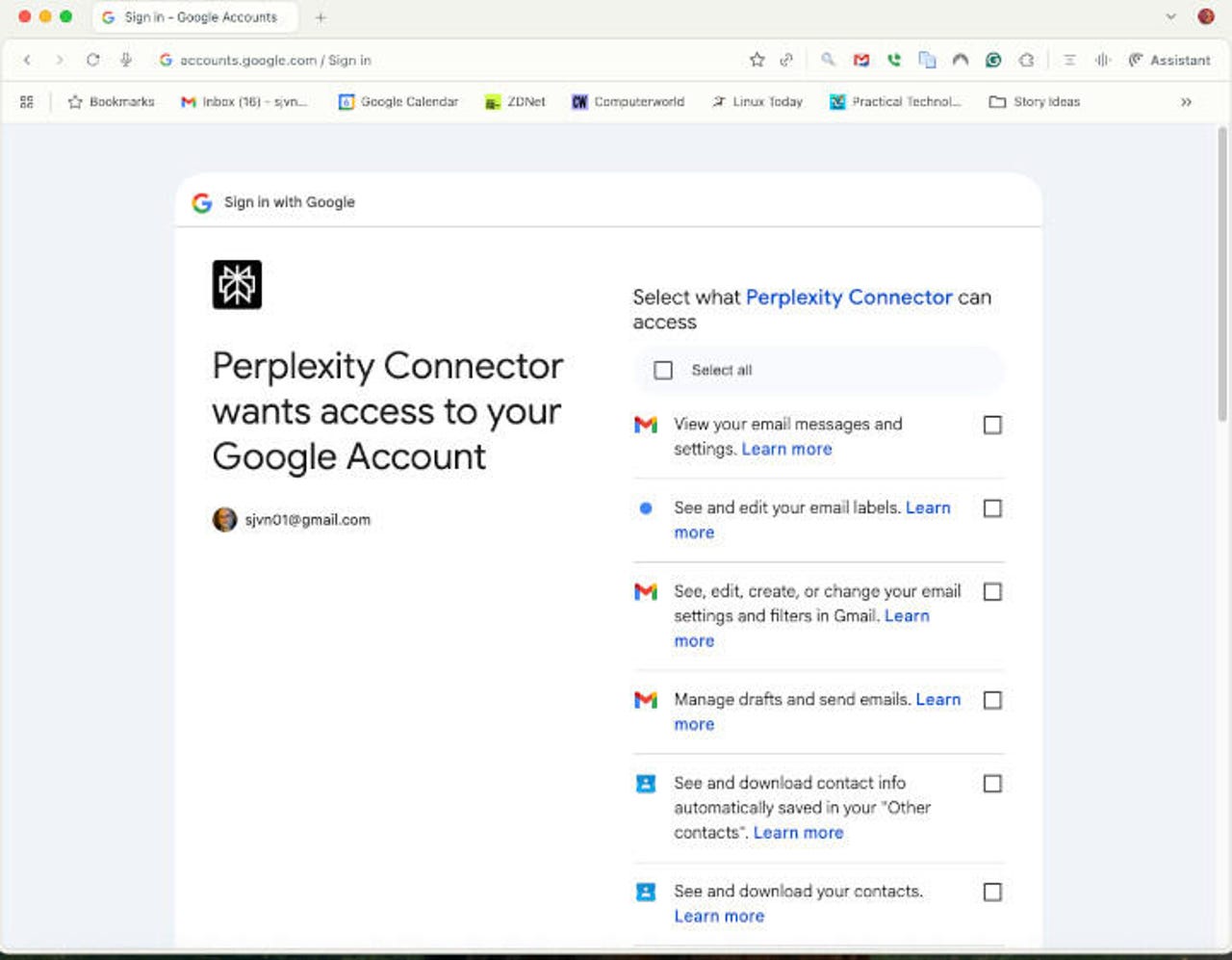Viewport: 1232px width, 960px height.
Task: Check the Select all checkbox
Action: click(663, 370)
